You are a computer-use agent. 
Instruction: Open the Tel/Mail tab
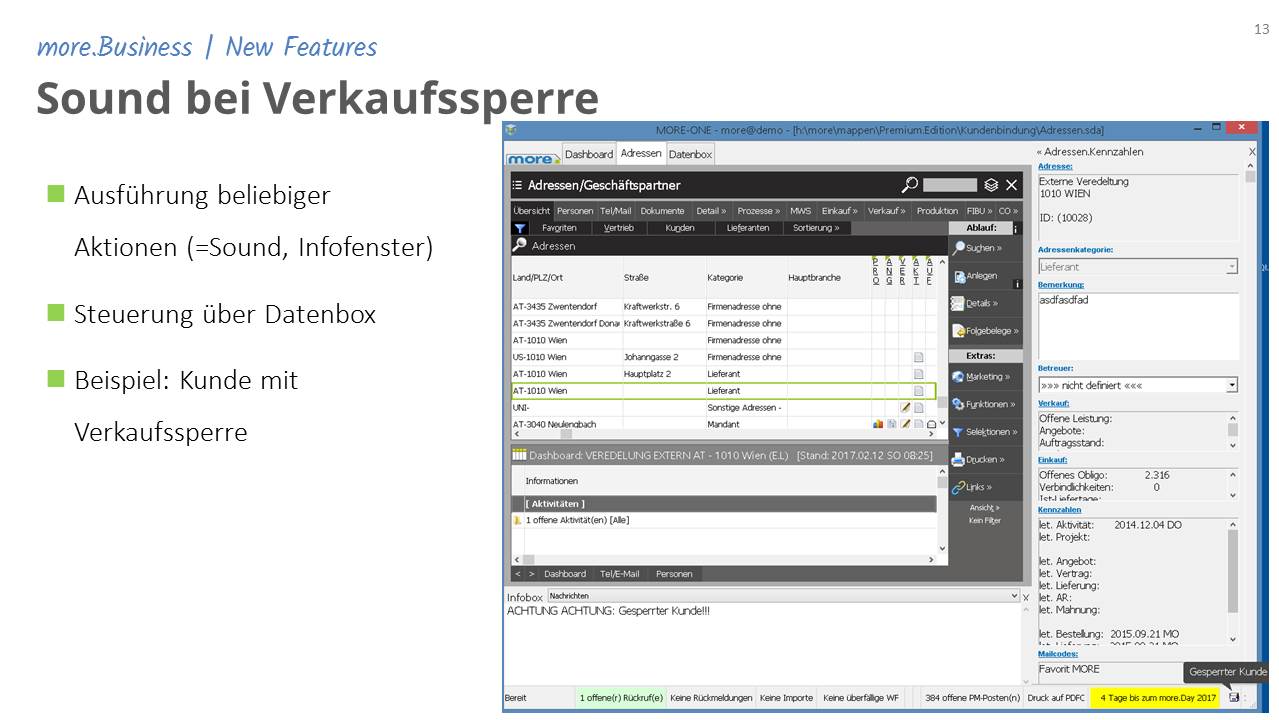click(616, 211)
